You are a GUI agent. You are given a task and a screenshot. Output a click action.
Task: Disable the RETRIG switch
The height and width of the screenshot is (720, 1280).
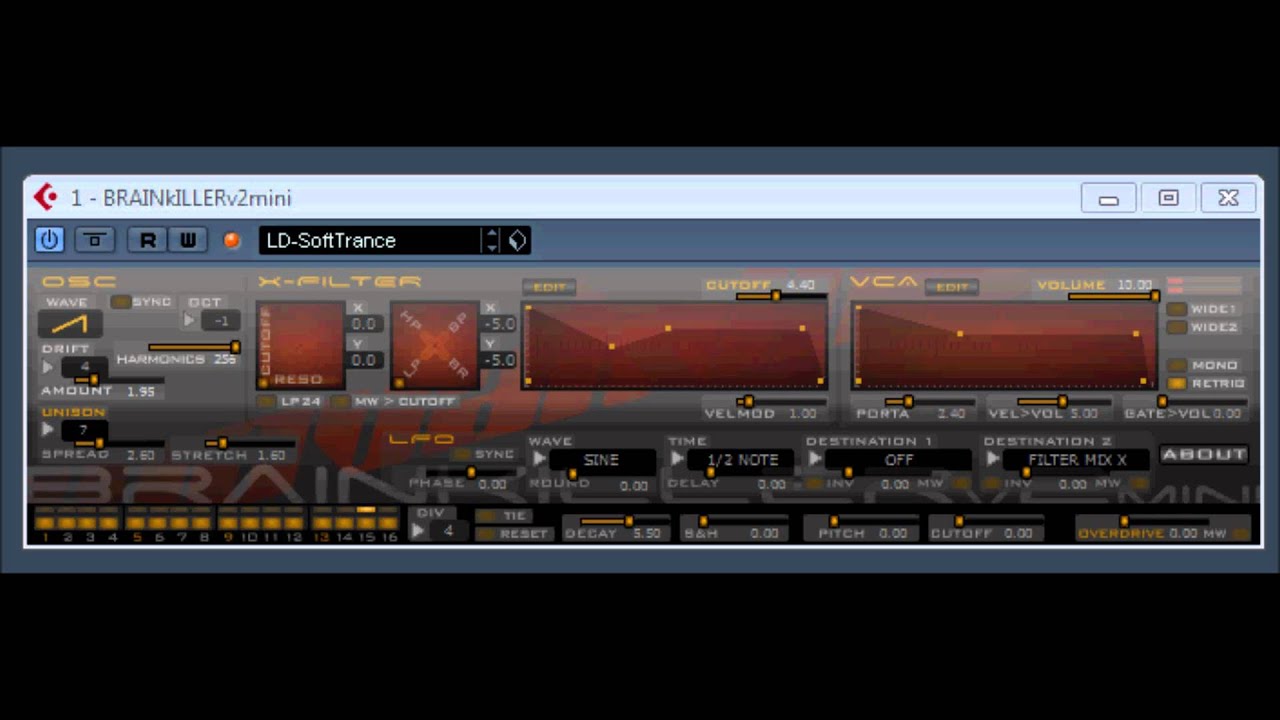click(1177, 383)
